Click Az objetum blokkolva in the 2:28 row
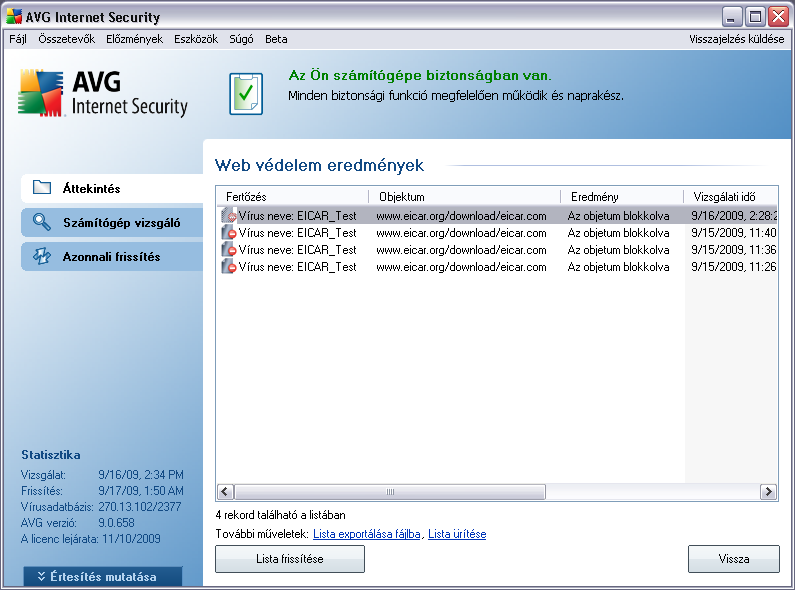795x590 pixels. [x=618, y=216]
